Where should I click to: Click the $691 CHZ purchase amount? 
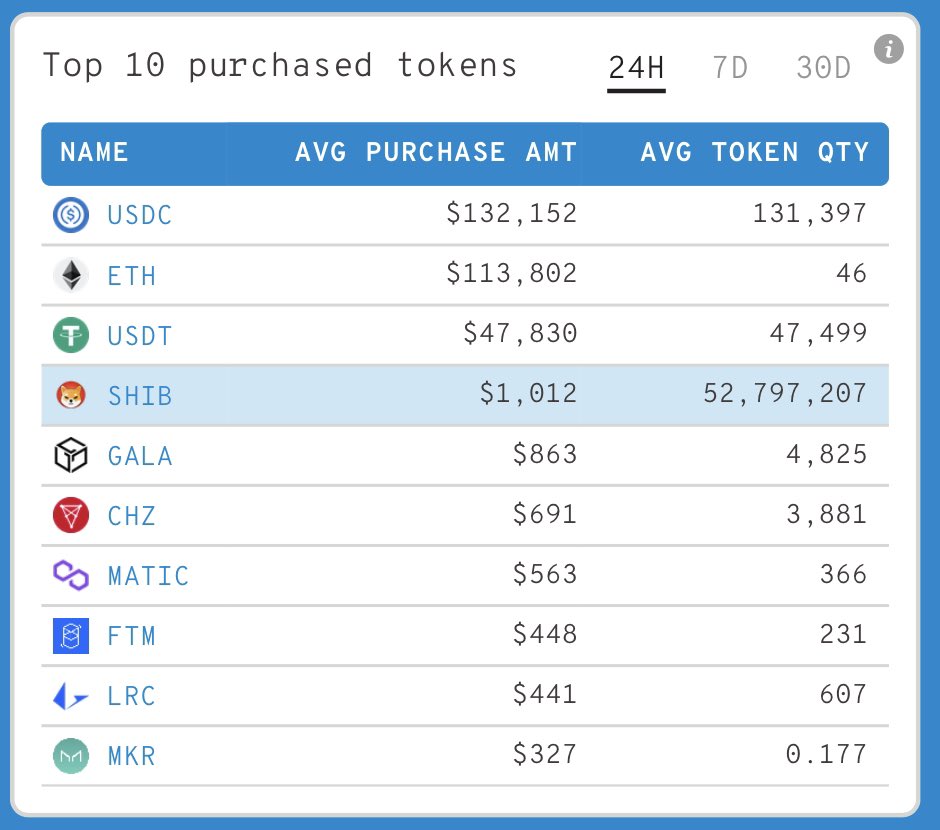click(x=544, y=514)
